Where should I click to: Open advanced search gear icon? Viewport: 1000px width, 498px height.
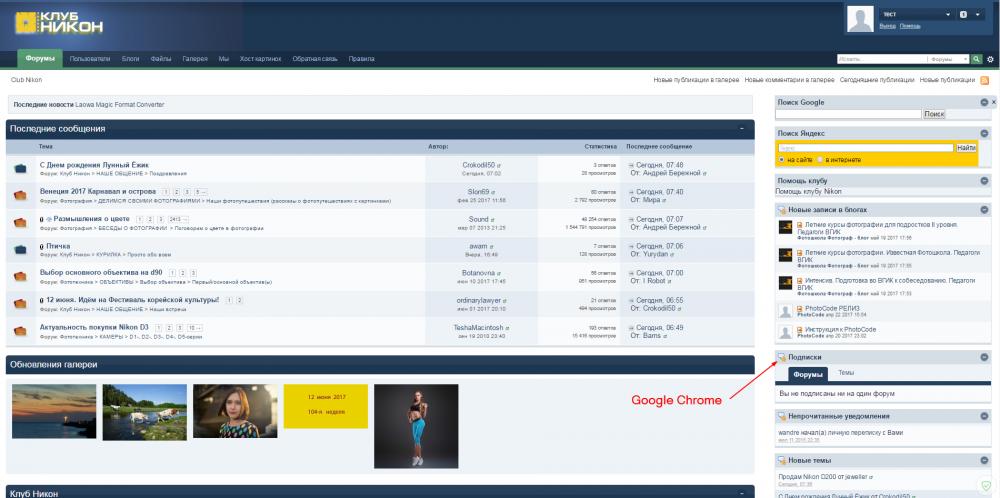coord(990,59)
